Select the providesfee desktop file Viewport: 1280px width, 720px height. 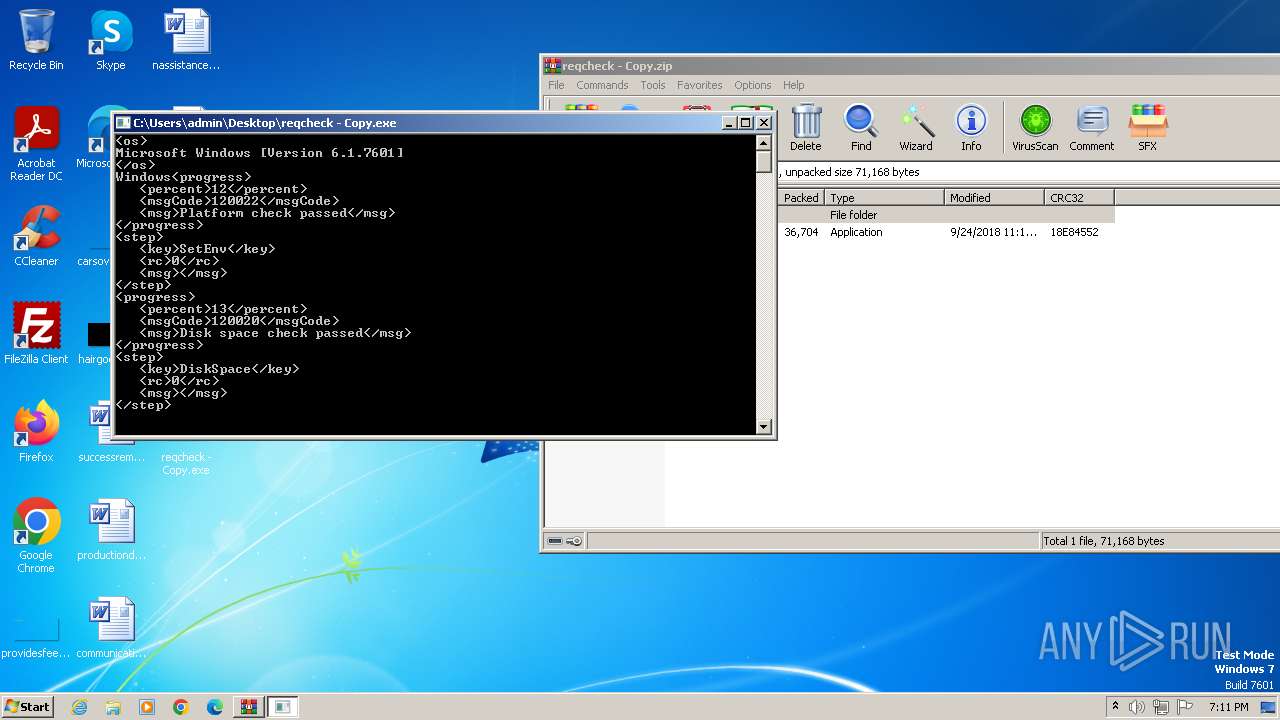36,638
